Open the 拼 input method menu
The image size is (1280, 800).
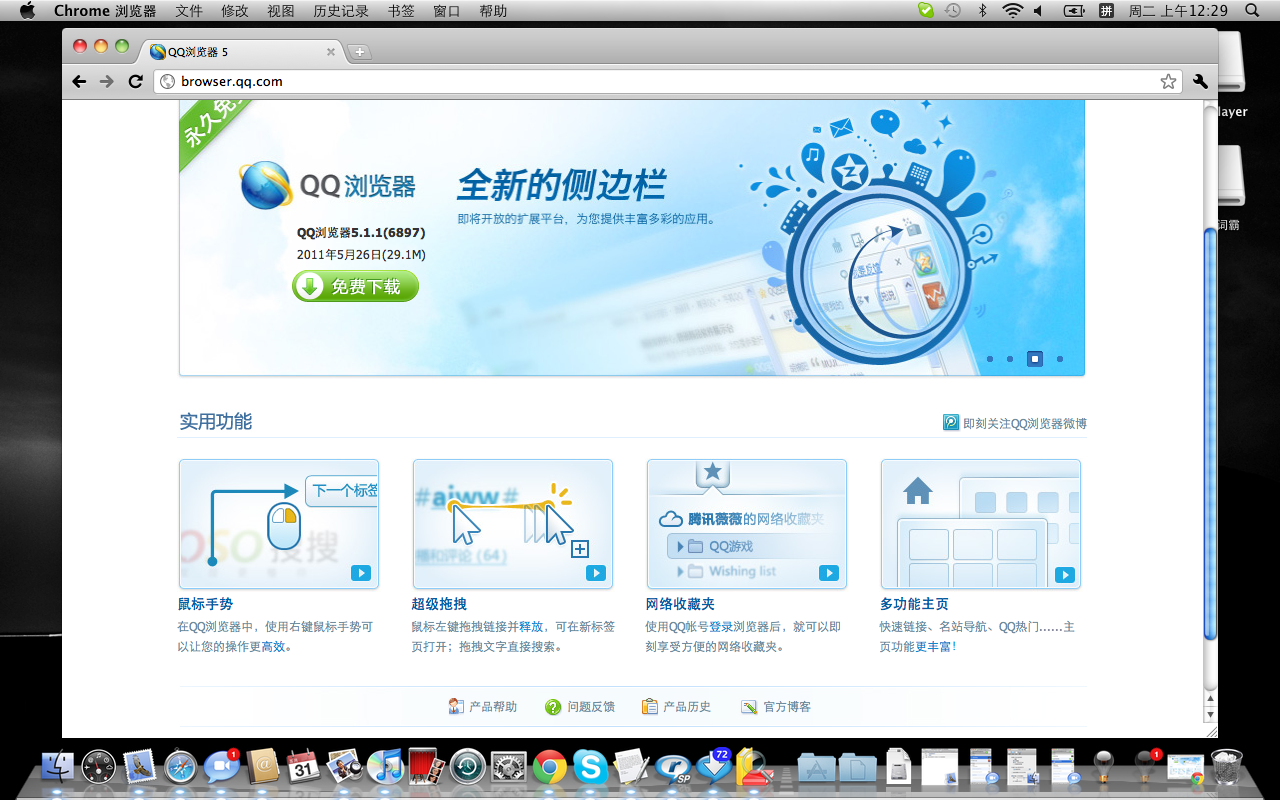[x=1106, y=11]
